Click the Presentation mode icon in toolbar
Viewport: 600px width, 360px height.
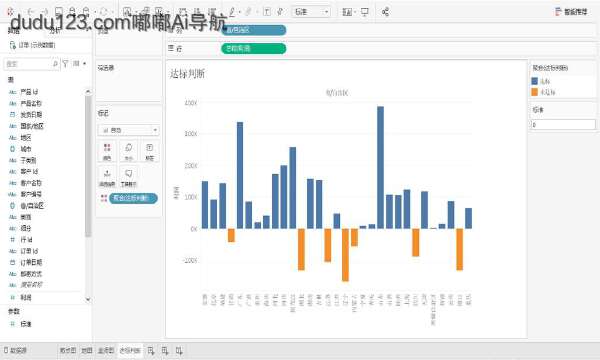click(365, 12)
